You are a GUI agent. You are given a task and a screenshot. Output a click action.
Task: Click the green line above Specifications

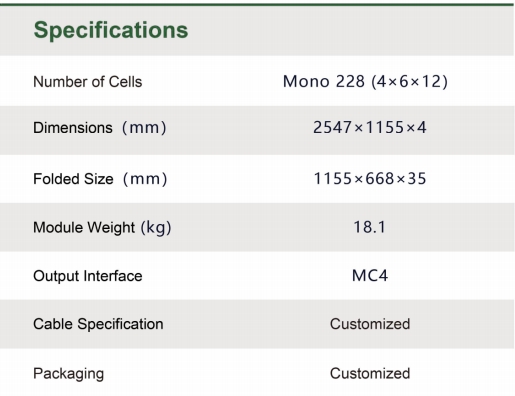point(257,4)
